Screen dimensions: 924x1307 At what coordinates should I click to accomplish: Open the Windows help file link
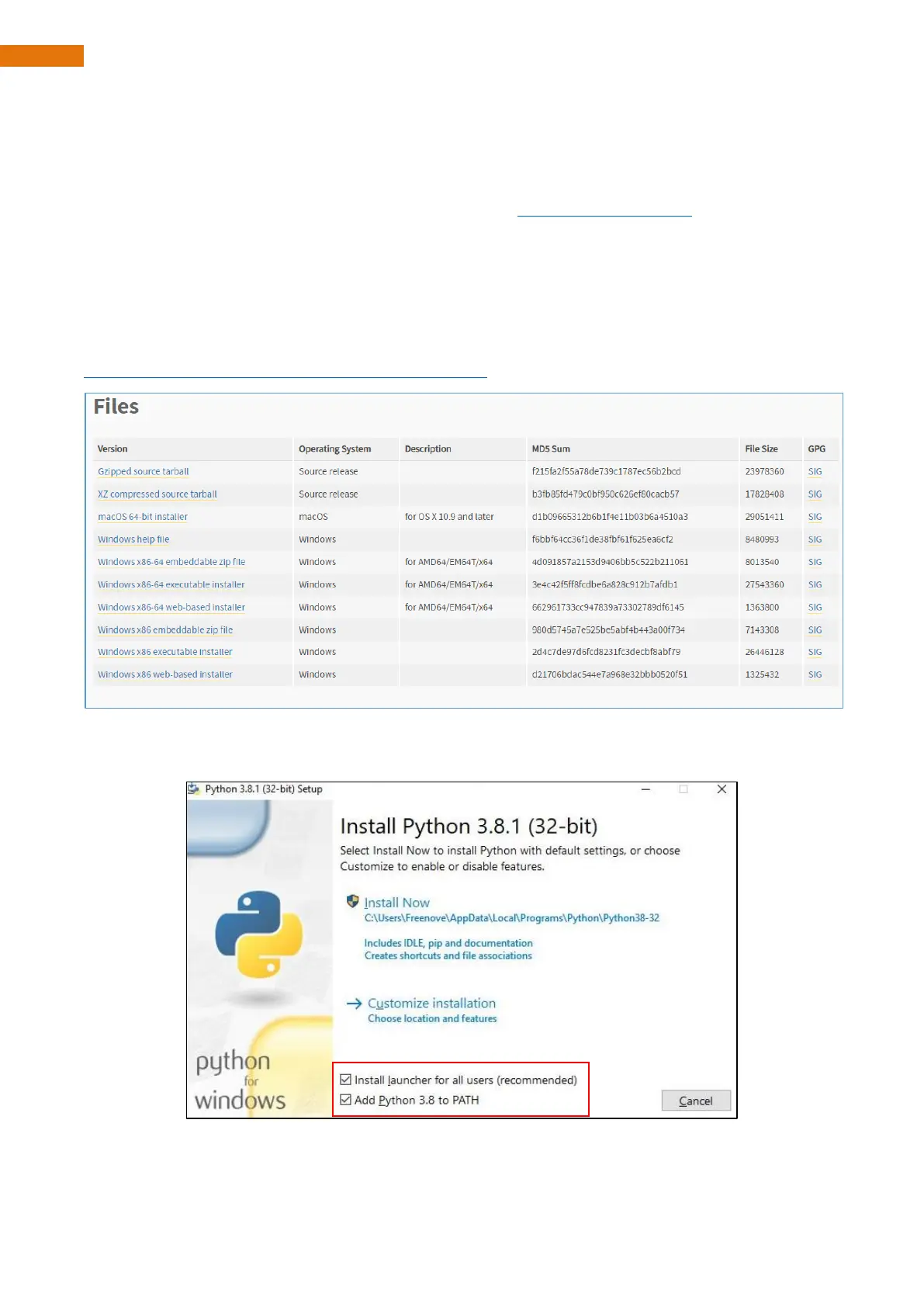[x=133, y=539]
